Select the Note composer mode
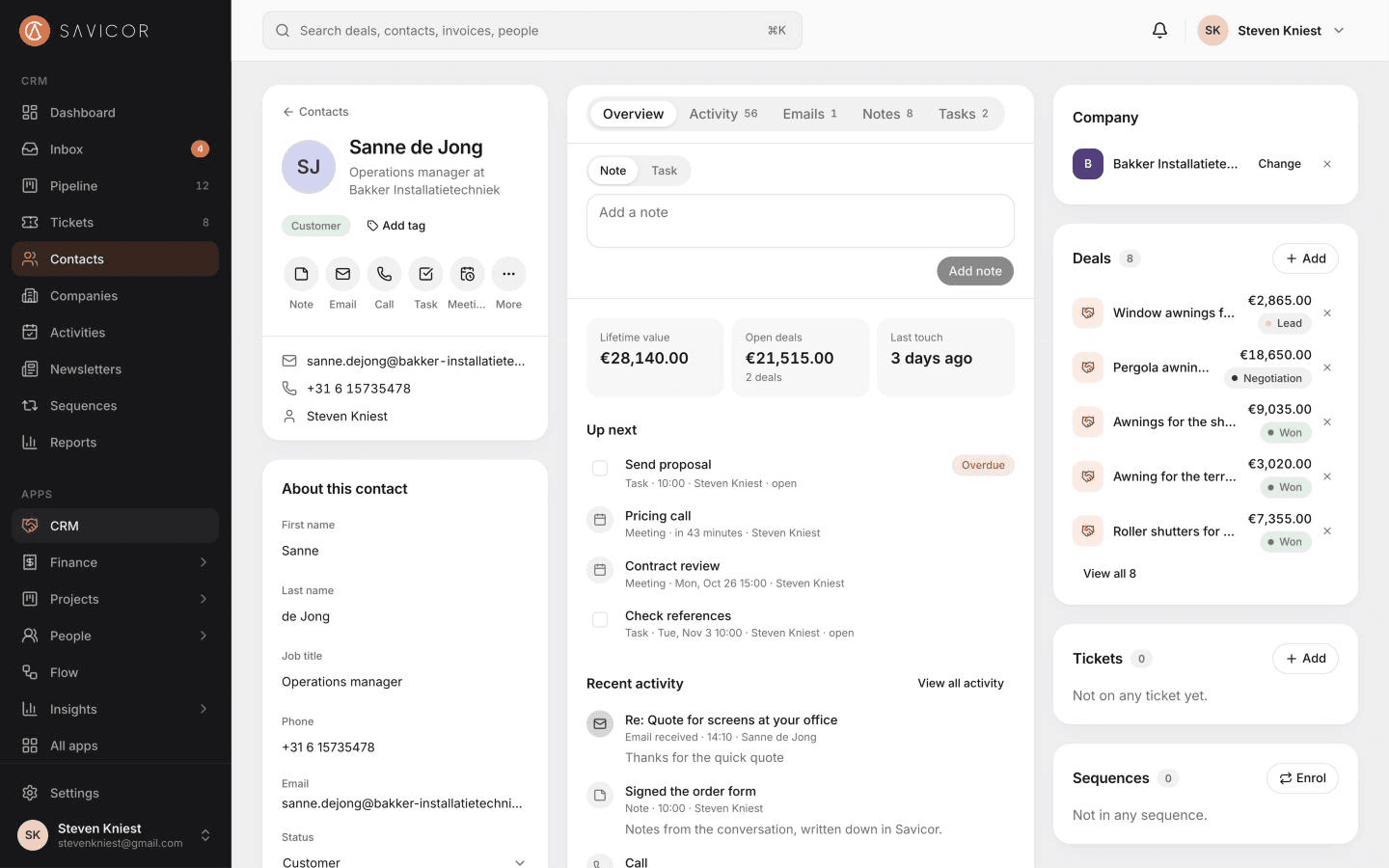 pyautogui.click(x=613, y=171)
